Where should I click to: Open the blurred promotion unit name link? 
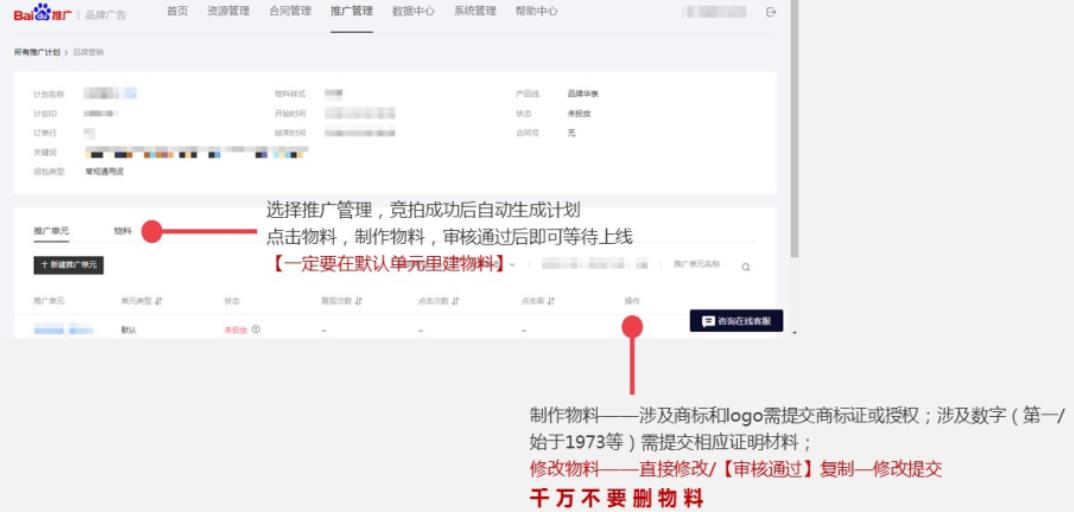point(64,331)
